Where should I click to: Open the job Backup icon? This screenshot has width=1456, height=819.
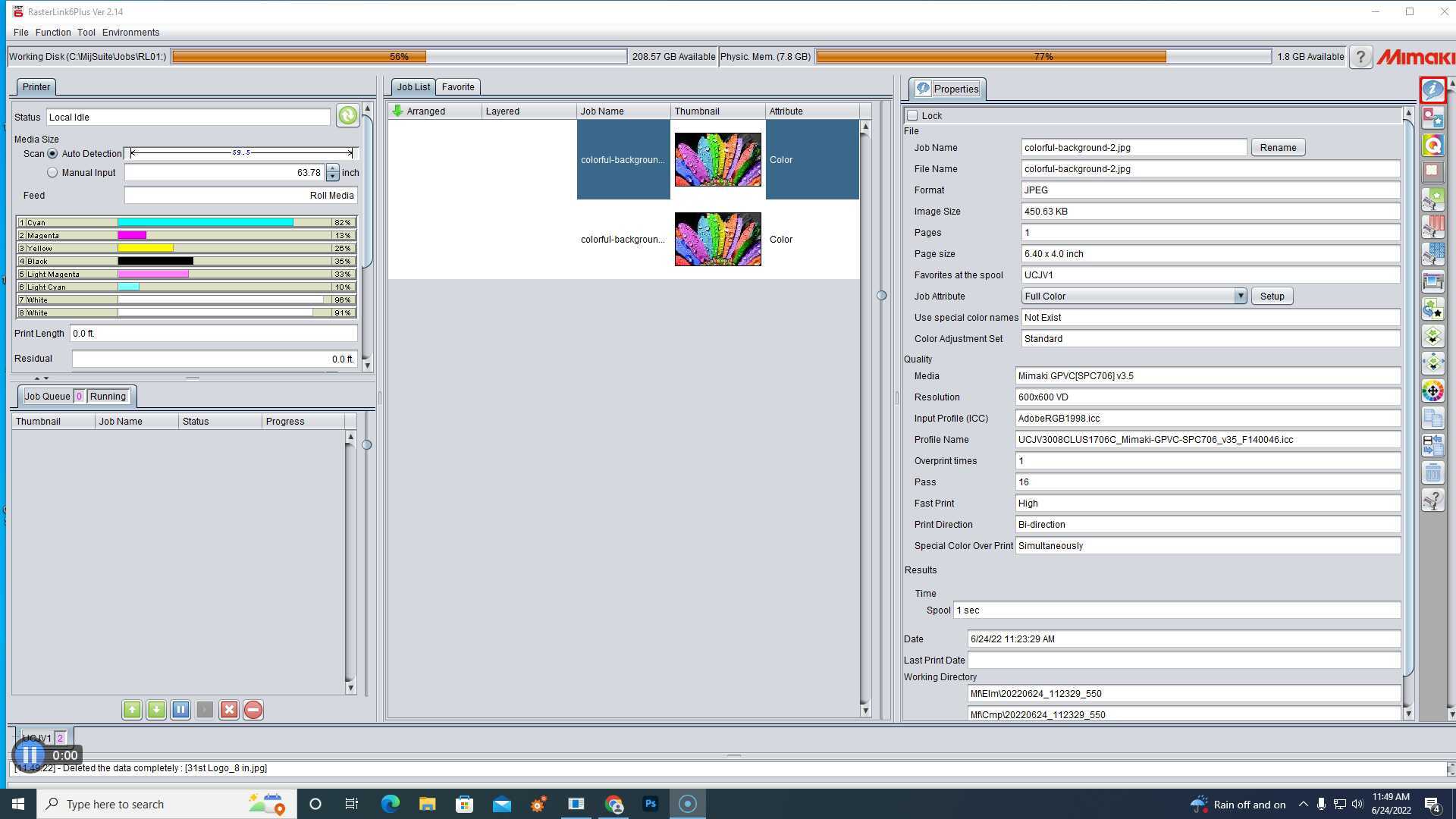point(1433,446)
